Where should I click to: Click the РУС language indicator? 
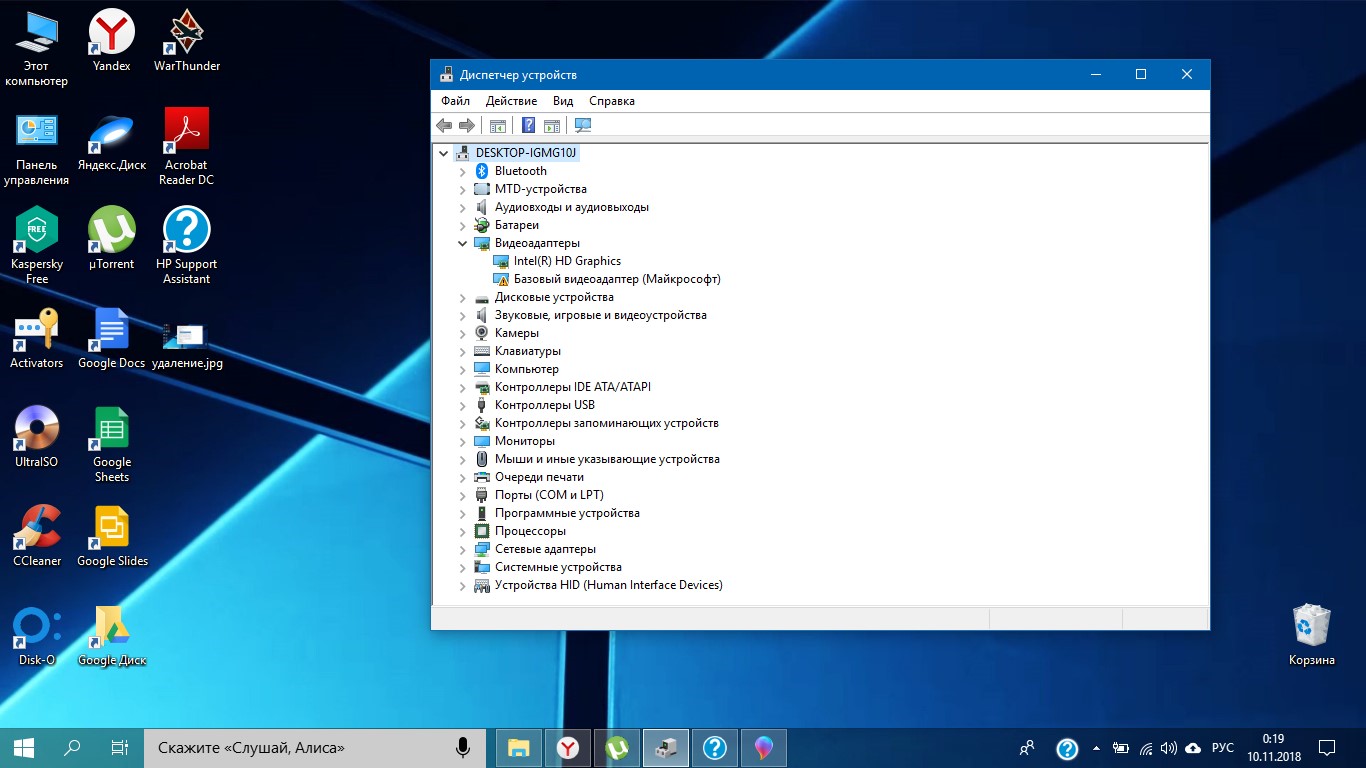(x=1223, y=748)
